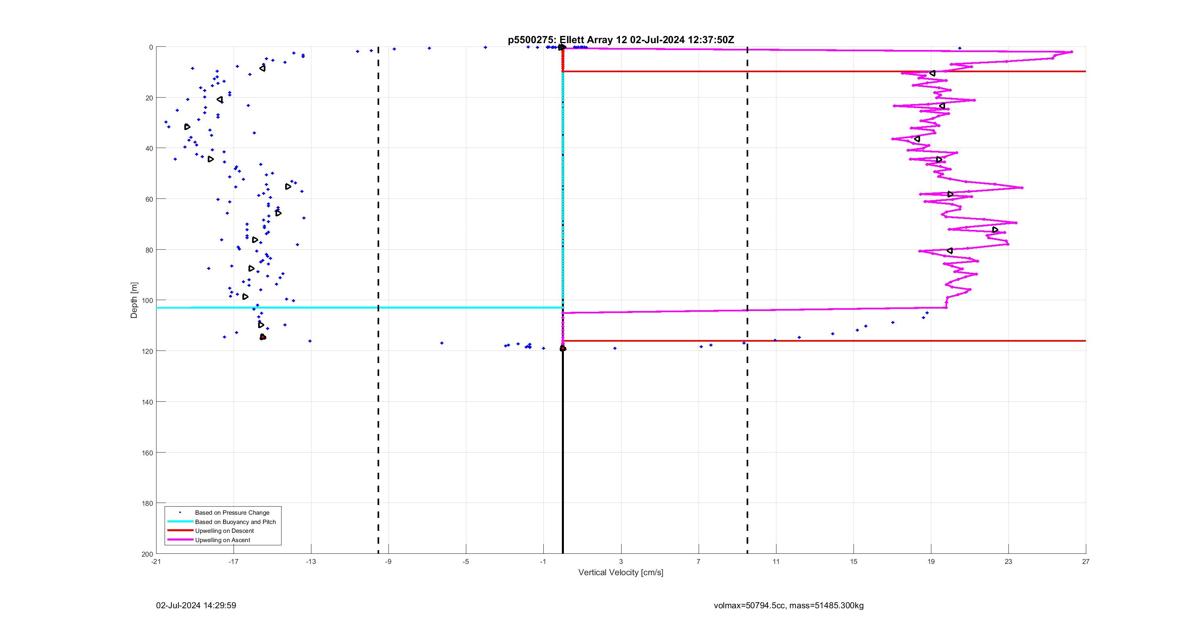
Task: Click y-axis tick label '160'
Action: [146, 452]
